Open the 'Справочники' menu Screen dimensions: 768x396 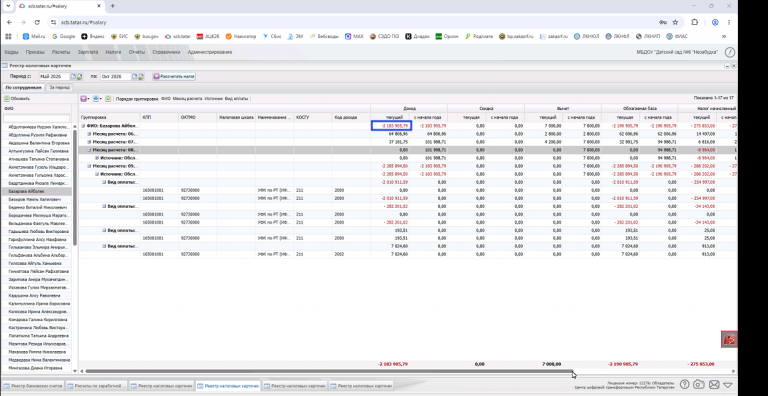[x=166, y=52]
